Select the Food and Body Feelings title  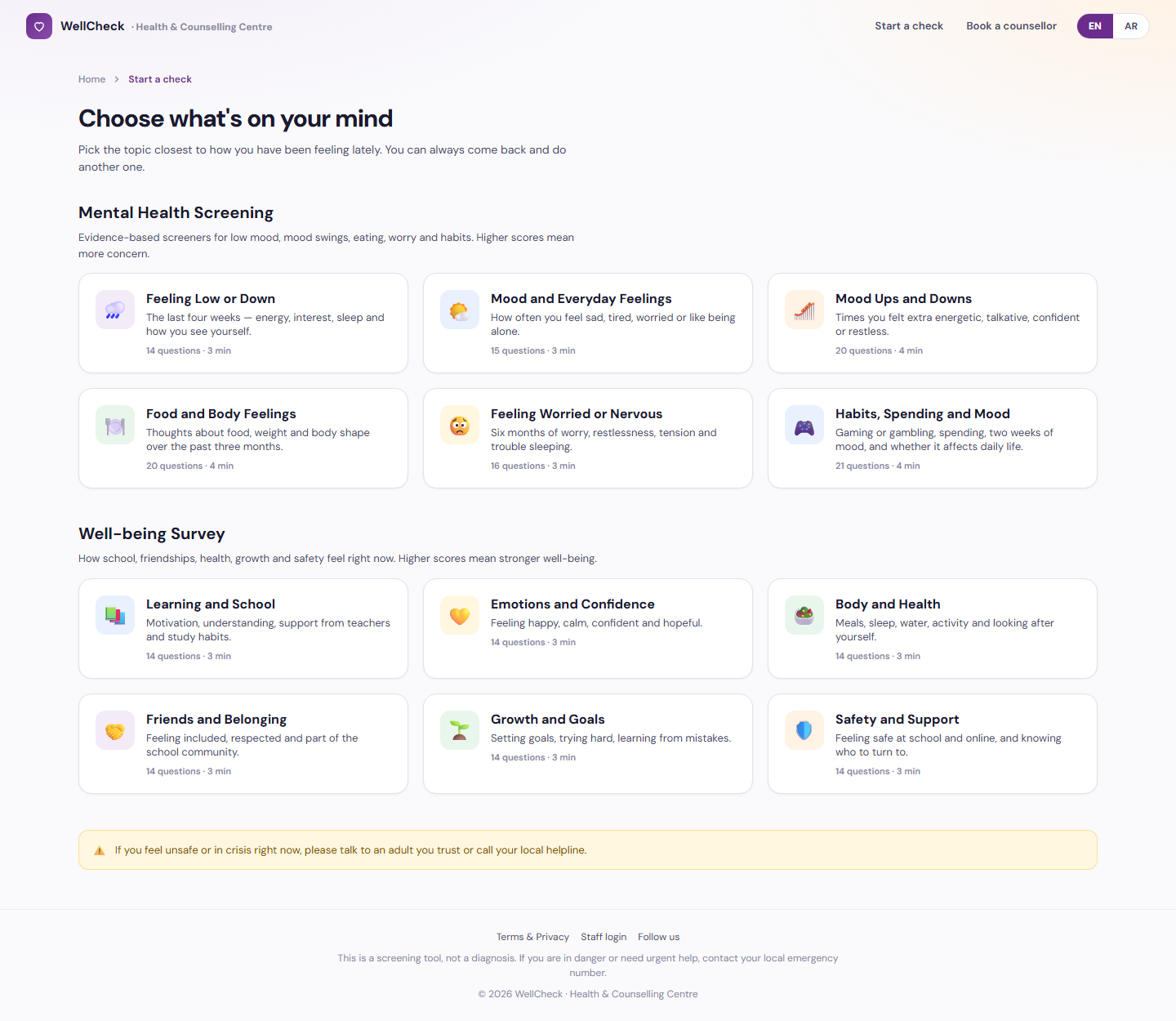[221, 414]
